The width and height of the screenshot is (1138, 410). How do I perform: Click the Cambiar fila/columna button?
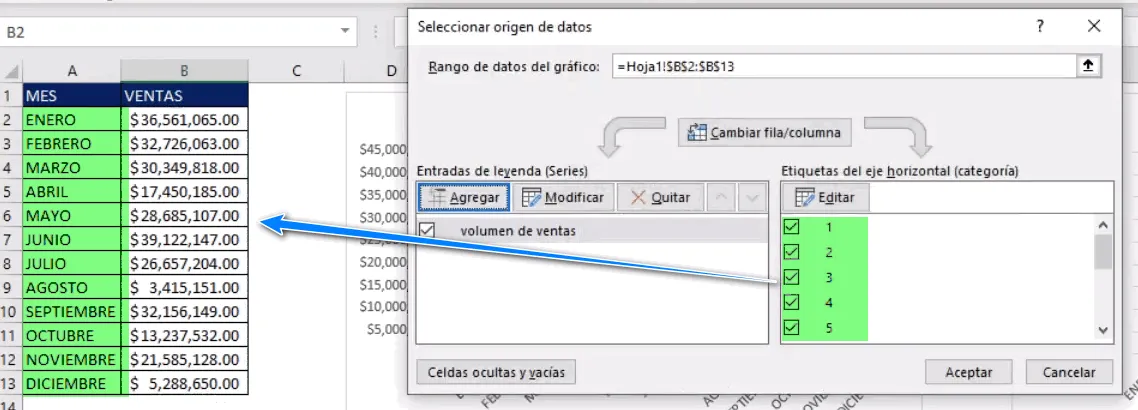coord(765,132)
